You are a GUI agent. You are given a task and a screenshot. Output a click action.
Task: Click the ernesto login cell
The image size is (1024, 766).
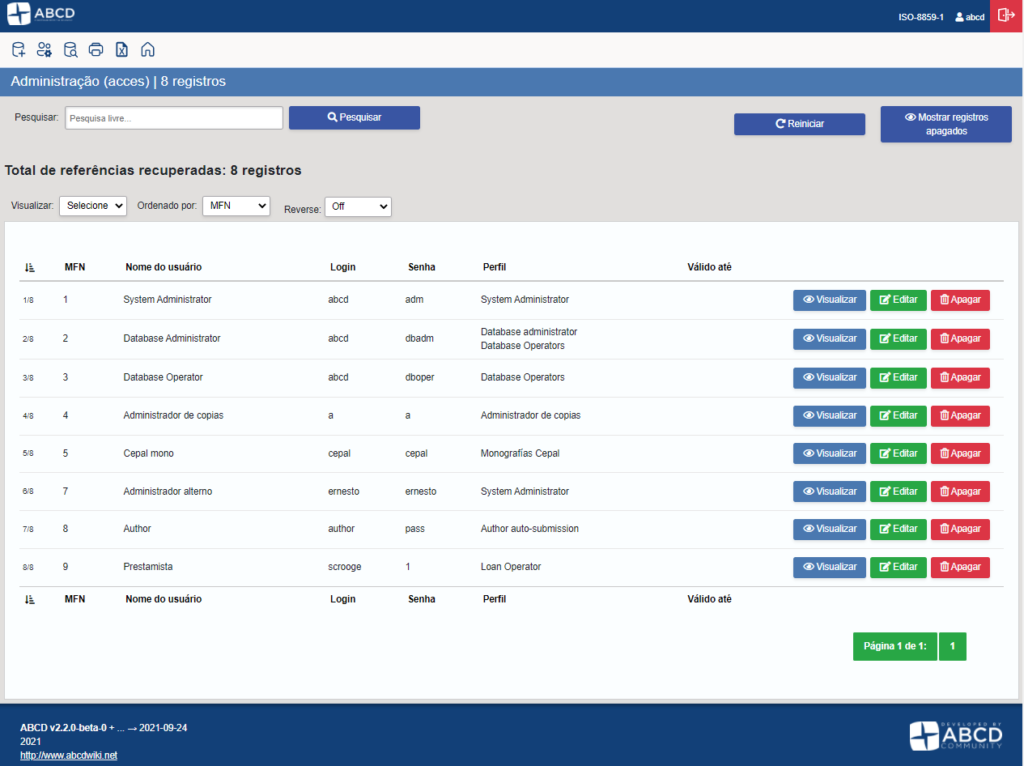pos(344,491)
